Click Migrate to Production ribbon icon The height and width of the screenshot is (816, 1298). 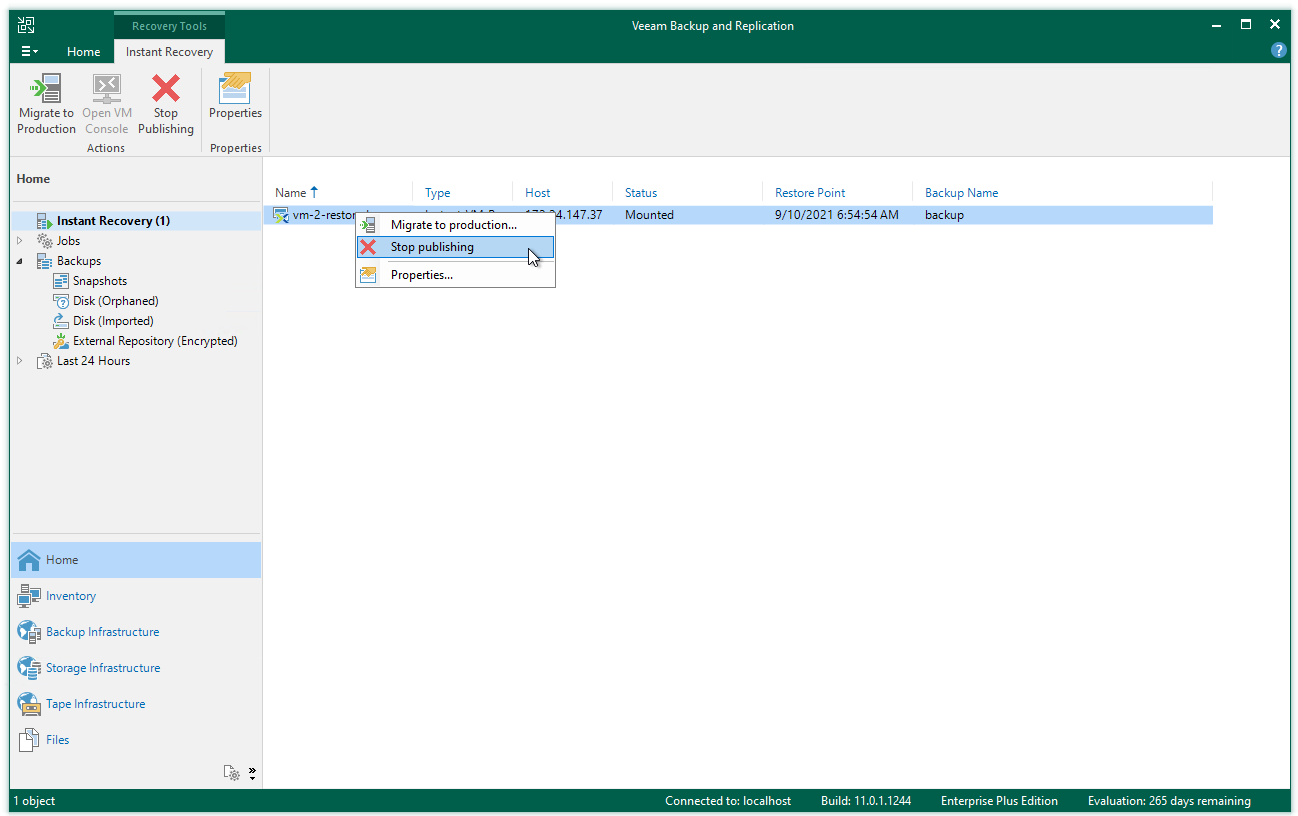click(x=46, y=88)
